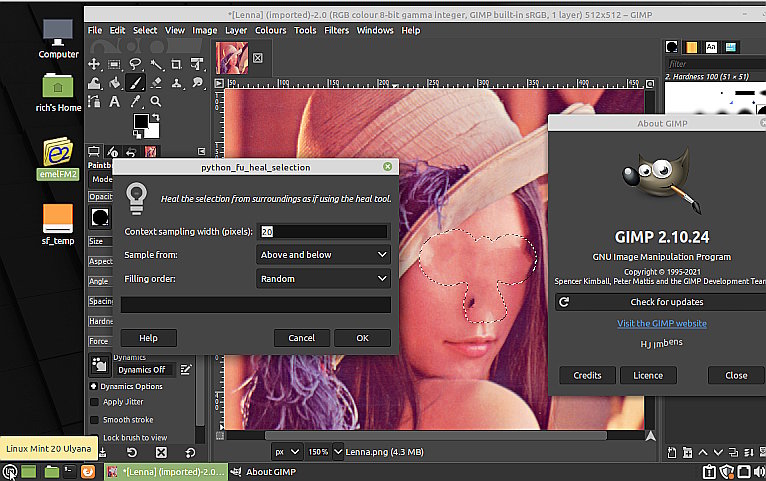Delete tool preset icon

tap(161, 453)
